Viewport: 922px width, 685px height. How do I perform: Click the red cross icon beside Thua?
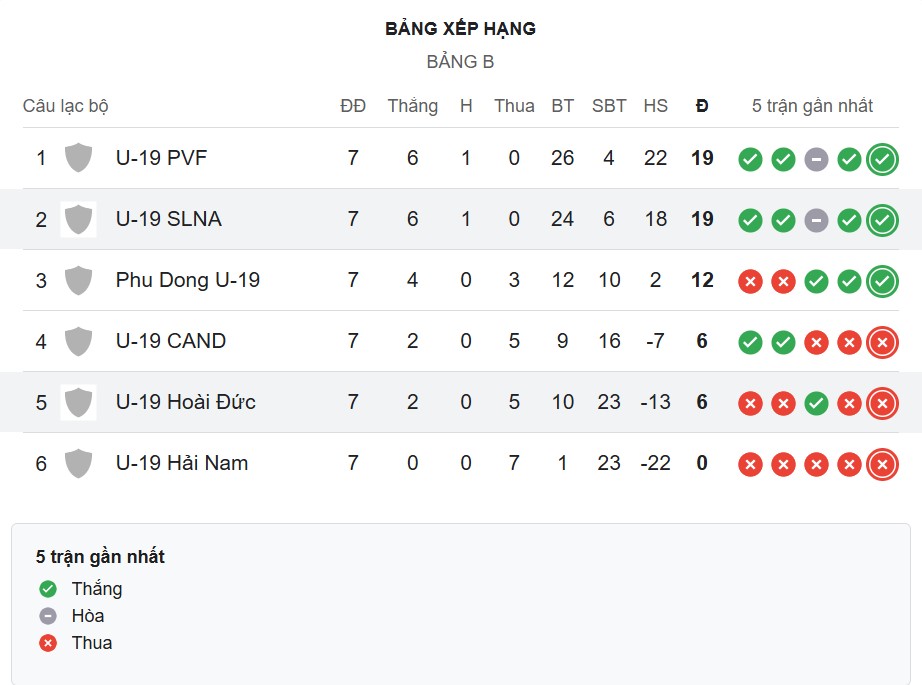pyautogui.click(x=46, y=643)
